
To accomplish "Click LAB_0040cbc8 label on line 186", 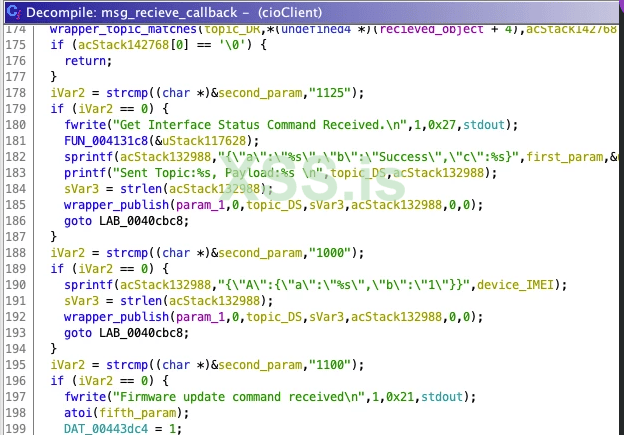I will tap(141, 221).
